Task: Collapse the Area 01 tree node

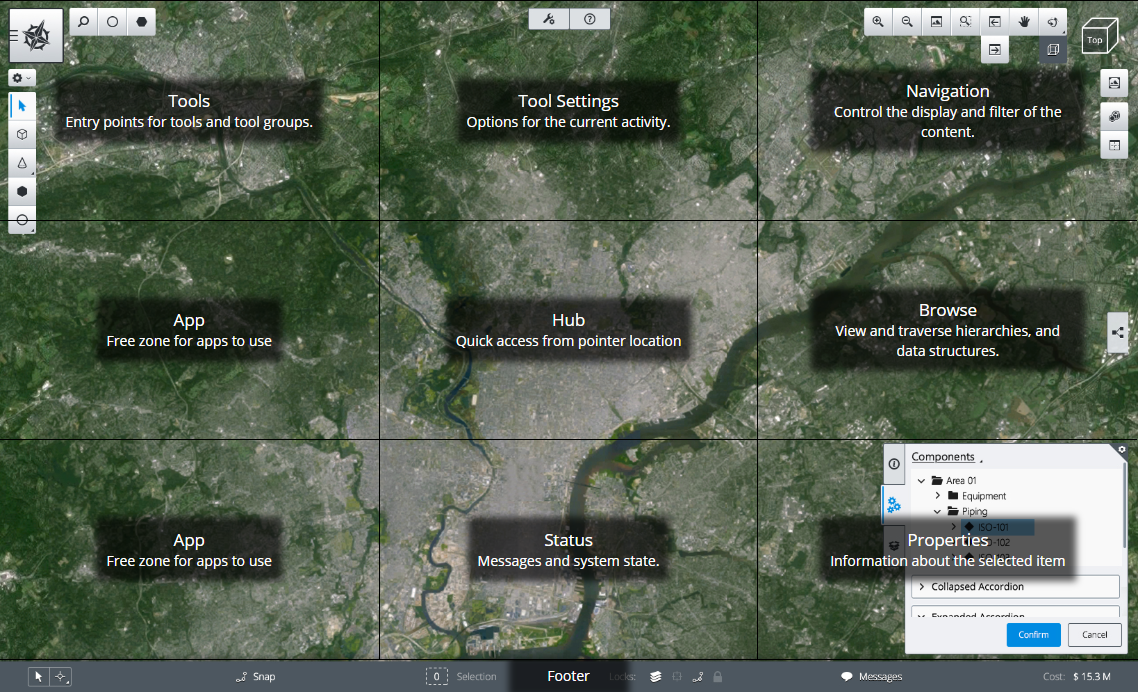Action: point(922,481)
